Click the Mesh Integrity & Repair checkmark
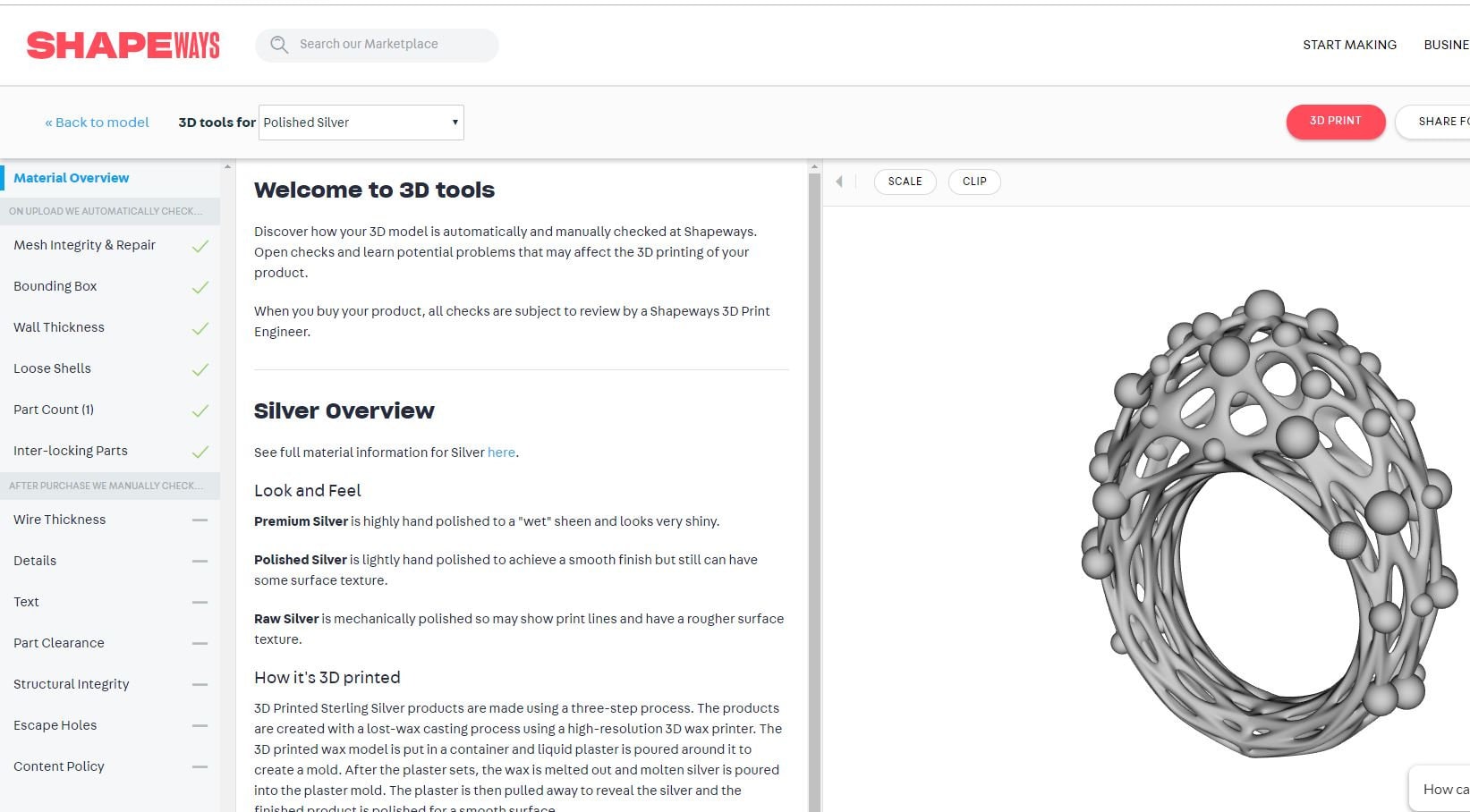The height and width of the screenshot is (812, 1470). pyautogui.click(x=200, y=246)
